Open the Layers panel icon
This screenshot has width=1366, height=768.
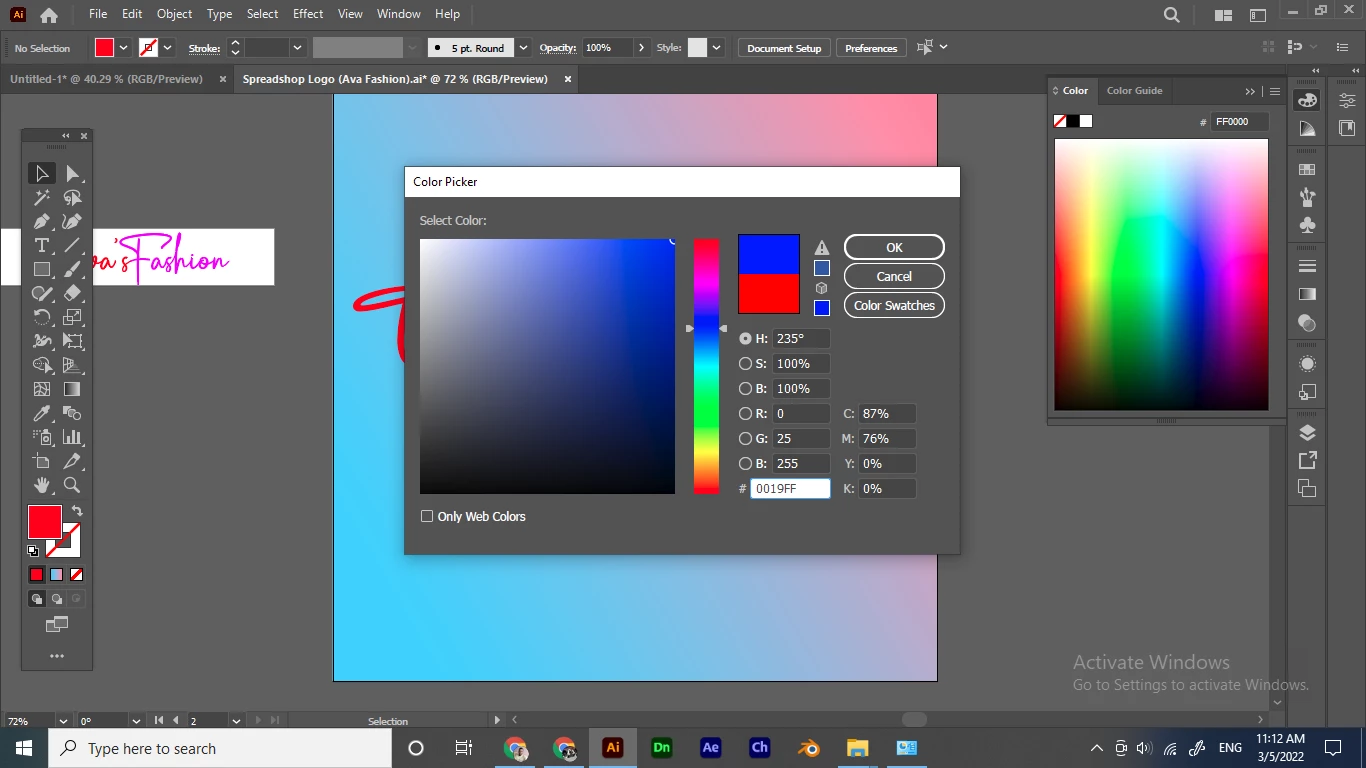tap(1307, 433)
